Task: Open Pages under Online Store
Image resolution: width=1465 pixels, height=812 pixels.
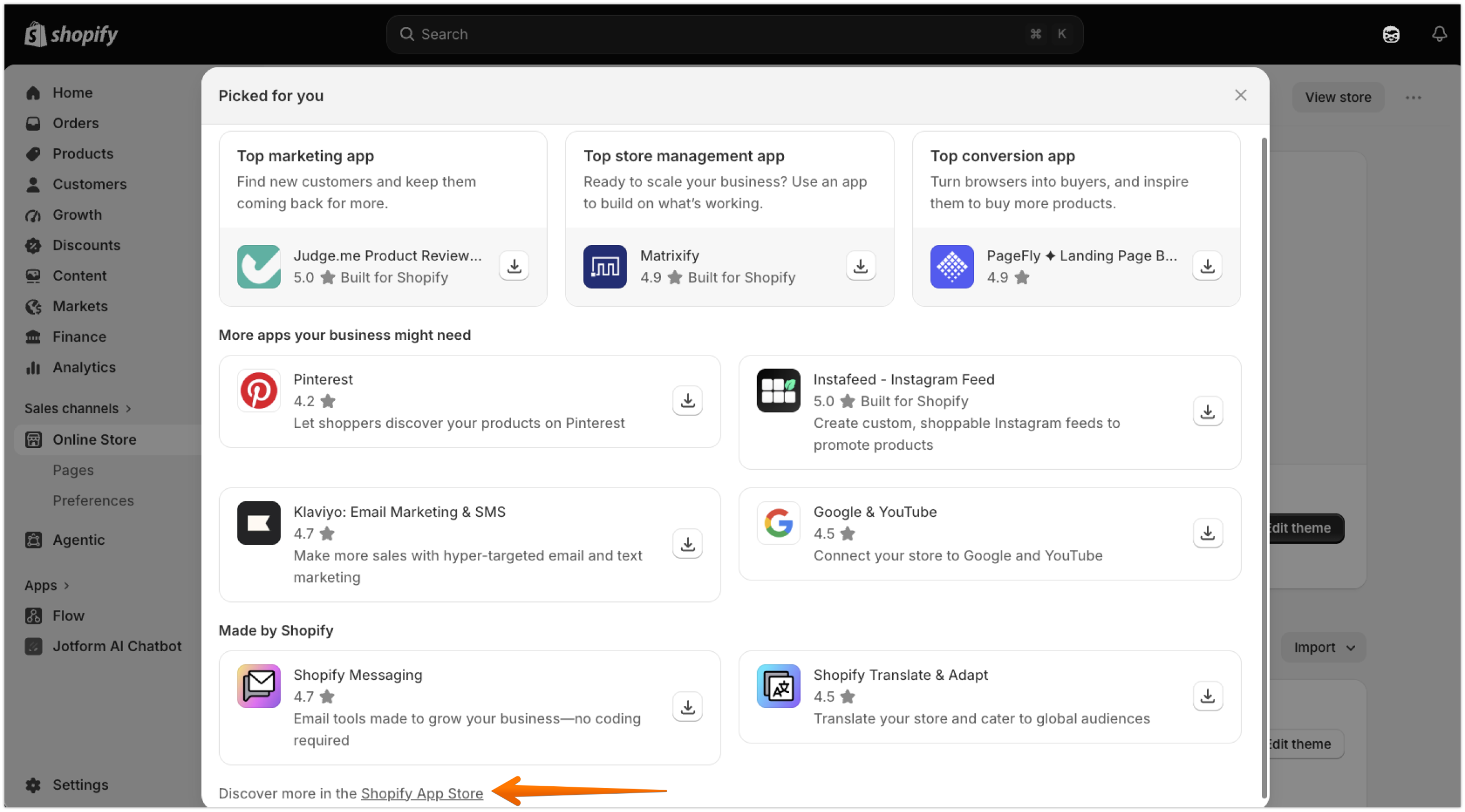Action: (x=73, y=470)
